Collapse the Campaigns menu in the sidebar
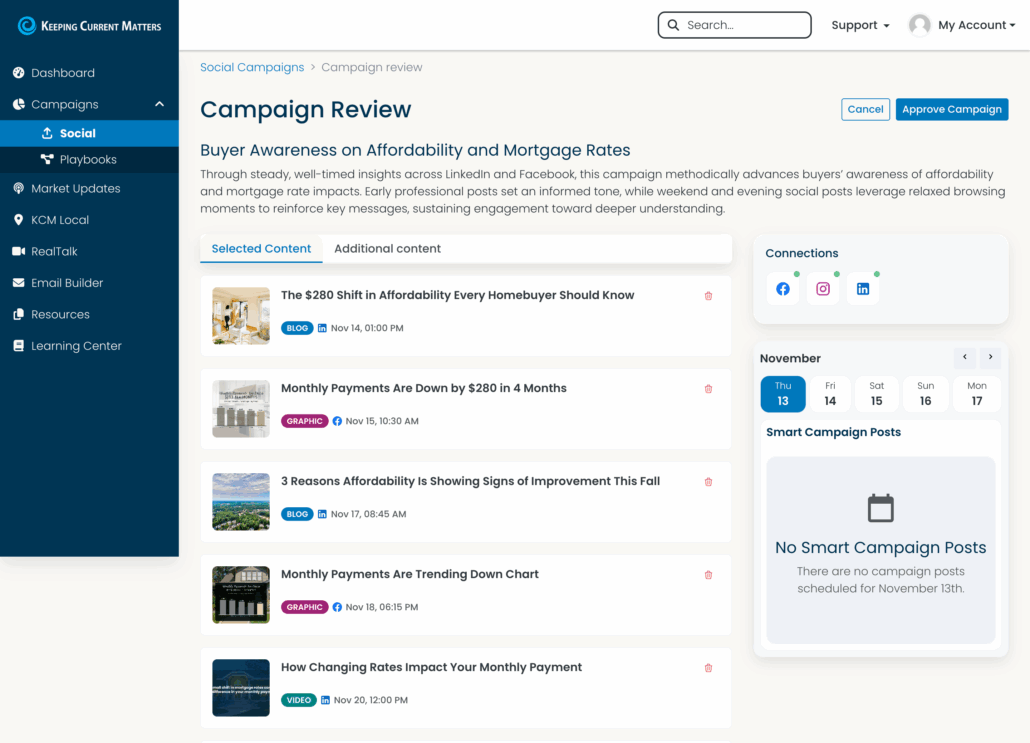Viewport: 1030px width, 743px height. pos(158,103)
